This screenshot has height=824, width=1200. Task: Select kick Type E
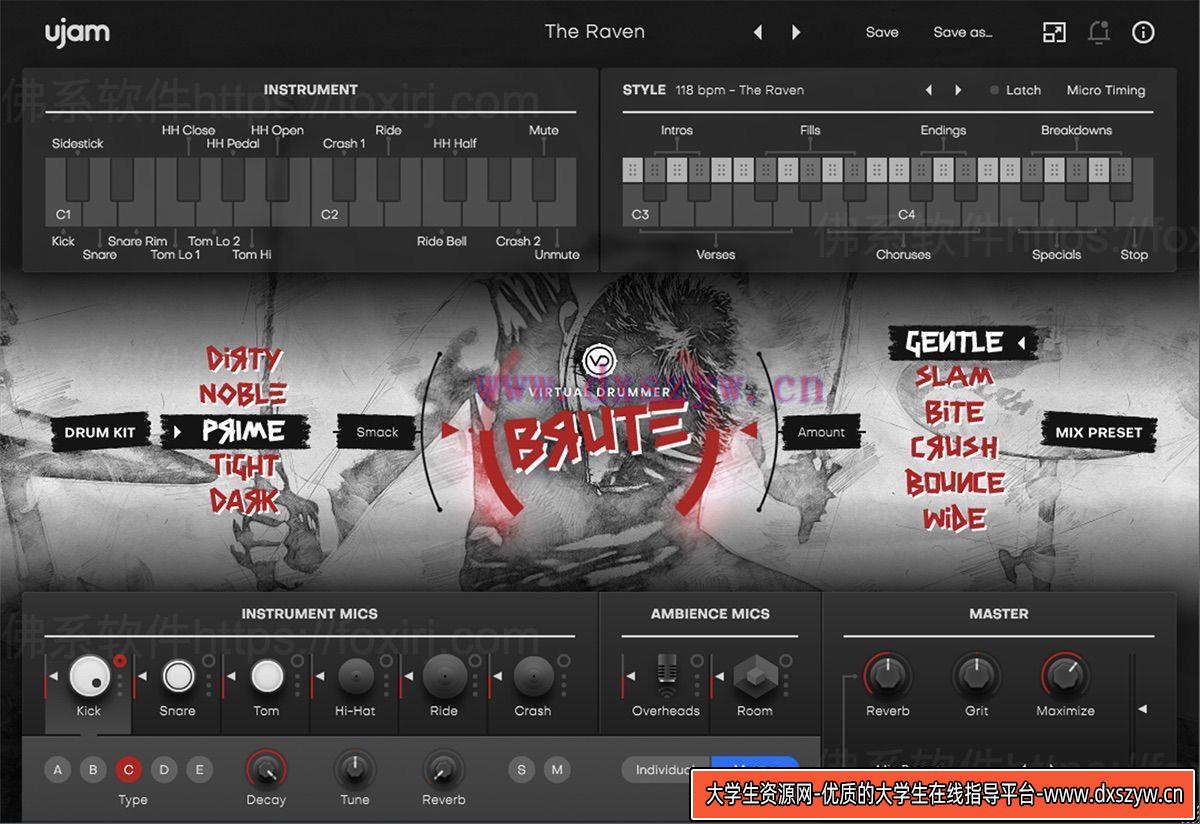[x=199, y=770]
